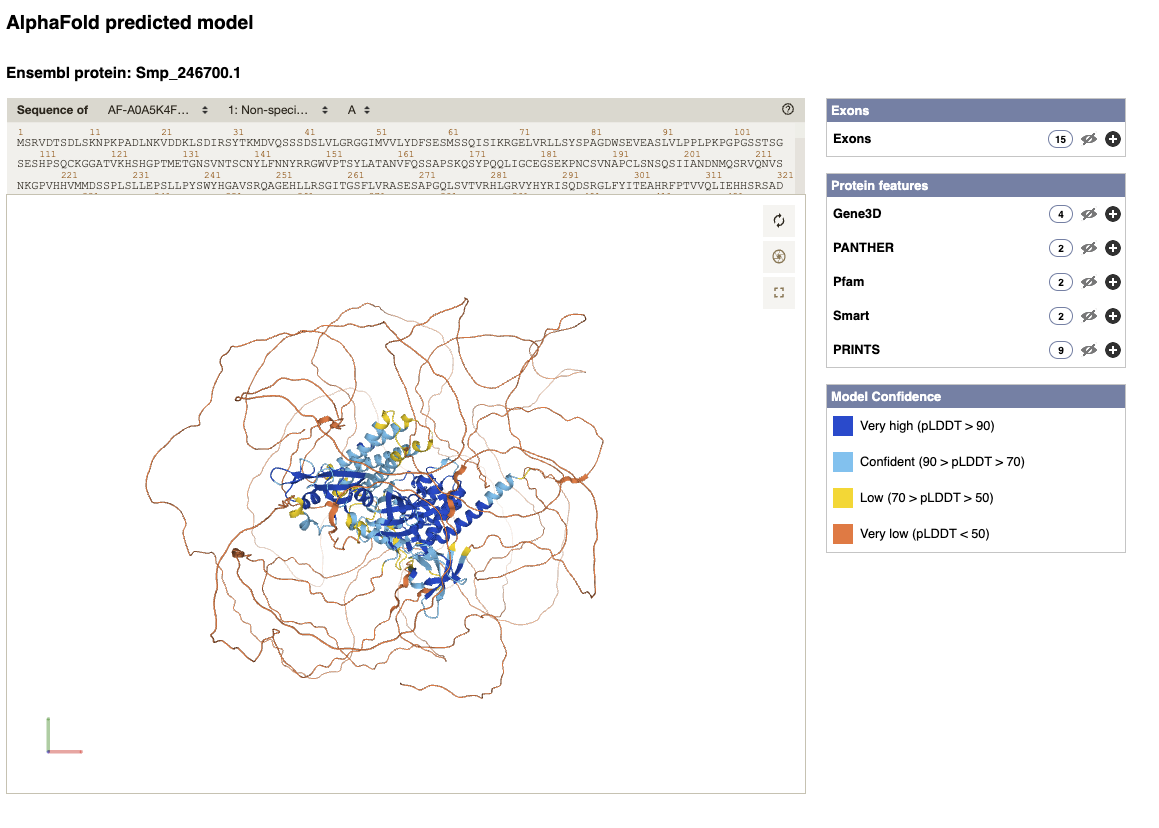Screen dimensions: 1159x828
Task: Toggle visibility of Exons track
Action: (1089, 139)
